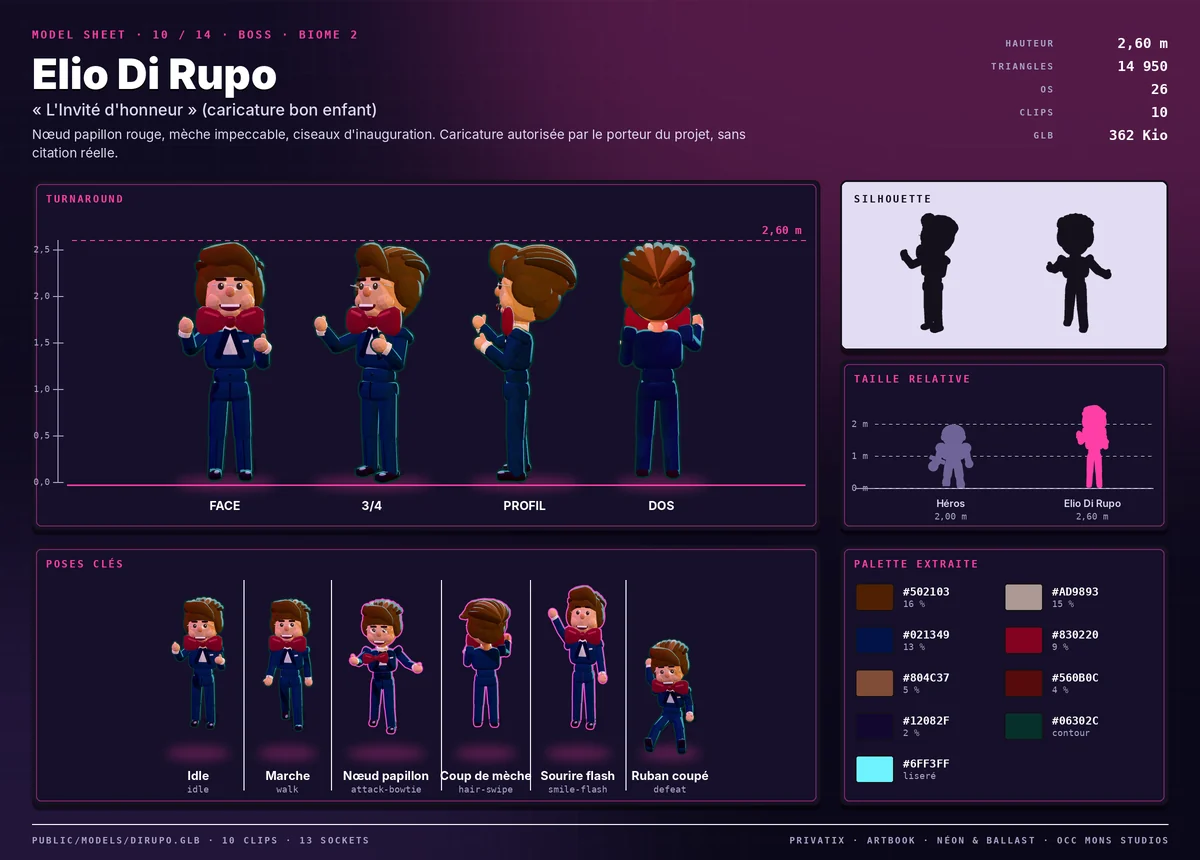Click the 1,0 tick on height axis
Image resolution: width=1200 pixels, height=860 pixels.
(41, 389)
